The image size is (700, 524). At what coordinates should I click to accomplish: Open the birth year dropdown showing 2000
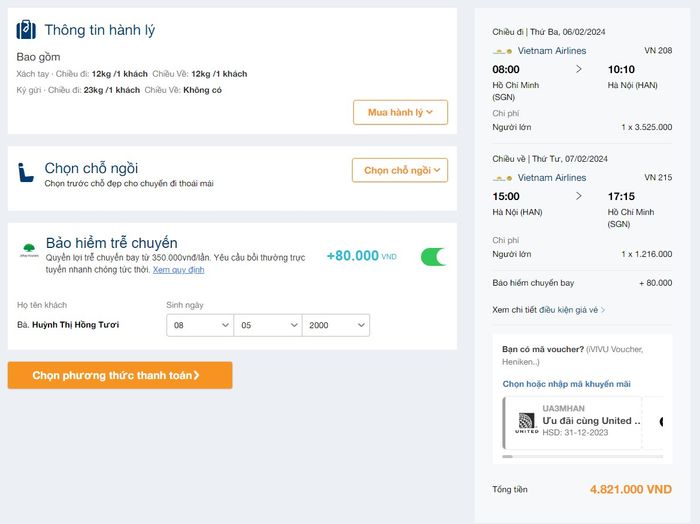pyautogui.click(x=336, y=325)
